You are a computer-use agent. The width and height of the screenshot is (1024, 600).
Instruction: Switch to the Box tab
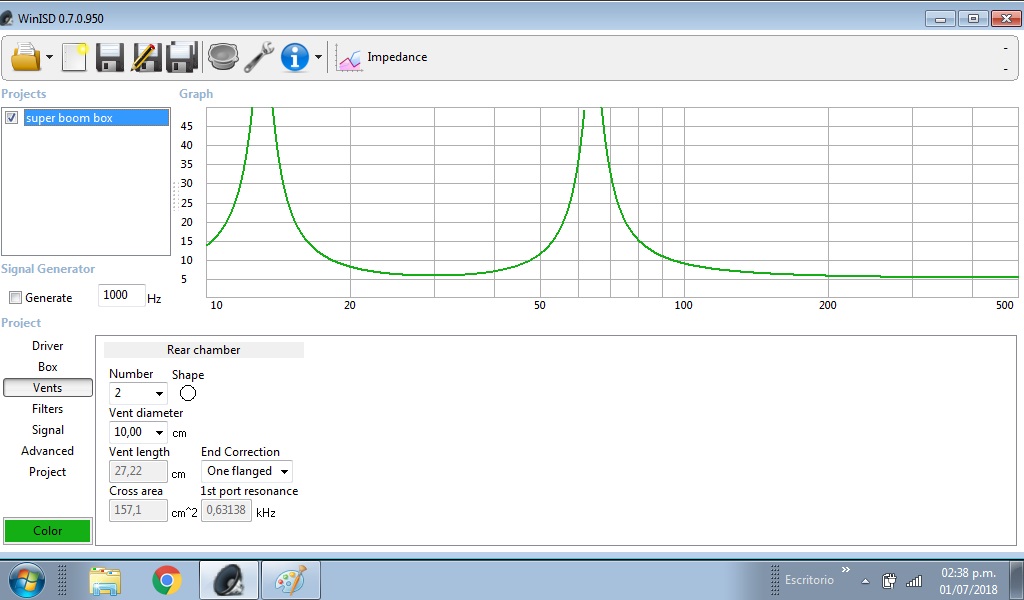click(x=48, y=367)
